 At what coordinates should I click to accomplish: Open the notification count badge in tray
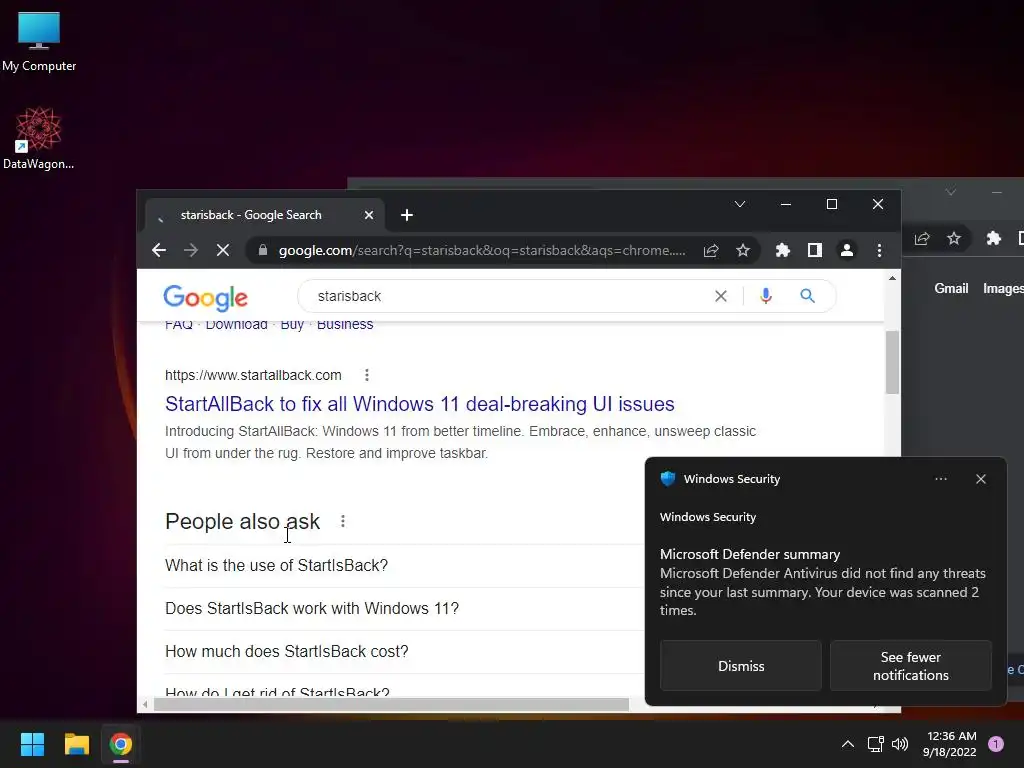tap(996, 744)
